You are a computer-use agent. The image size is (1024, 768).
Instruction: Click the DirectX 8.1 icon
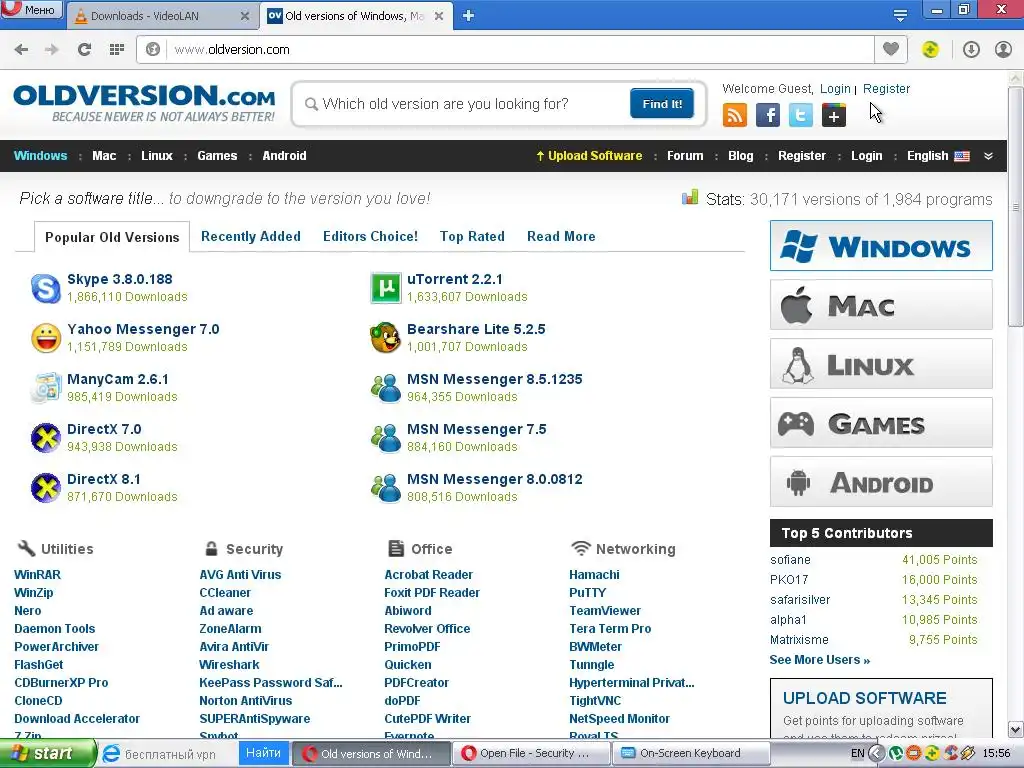coord(46,488)
